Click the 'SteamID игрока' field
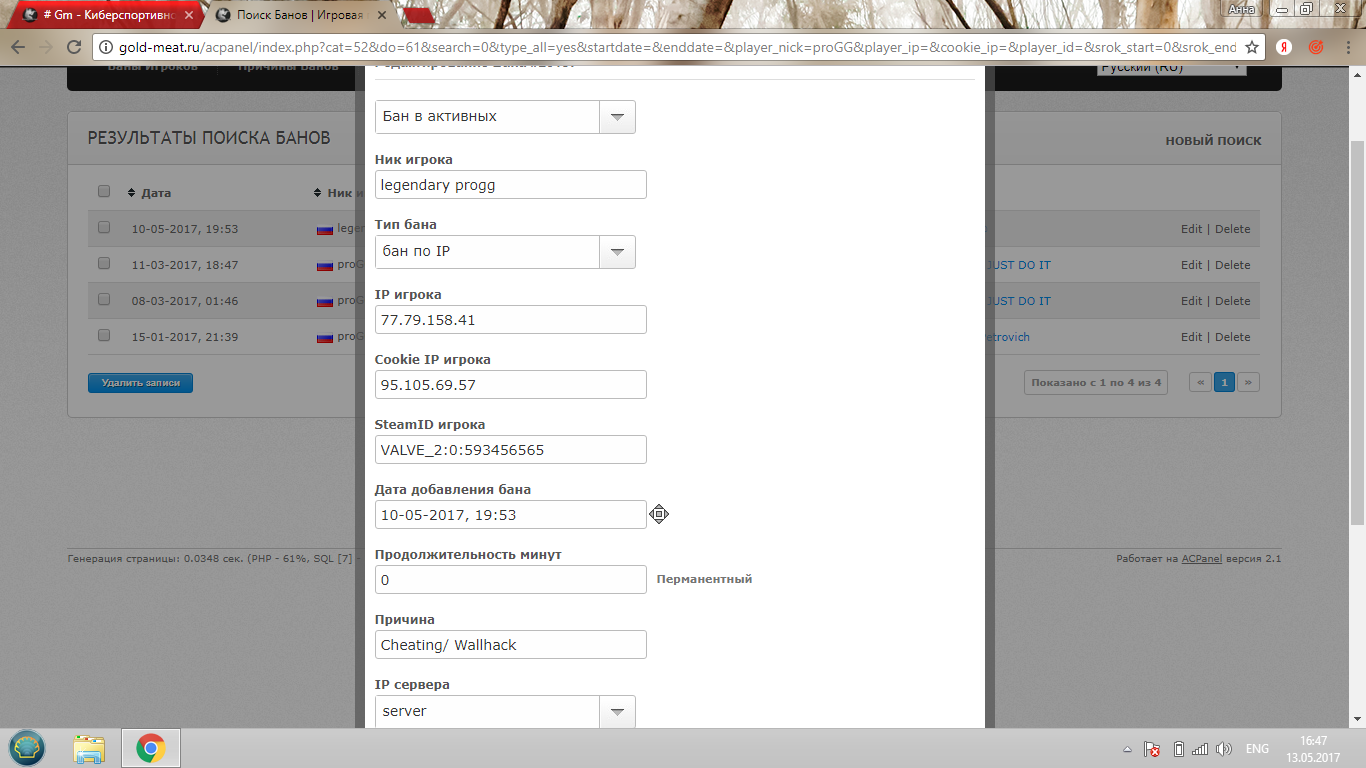The height and width of the screenshot is (768, 1366). tap(511, 450)
